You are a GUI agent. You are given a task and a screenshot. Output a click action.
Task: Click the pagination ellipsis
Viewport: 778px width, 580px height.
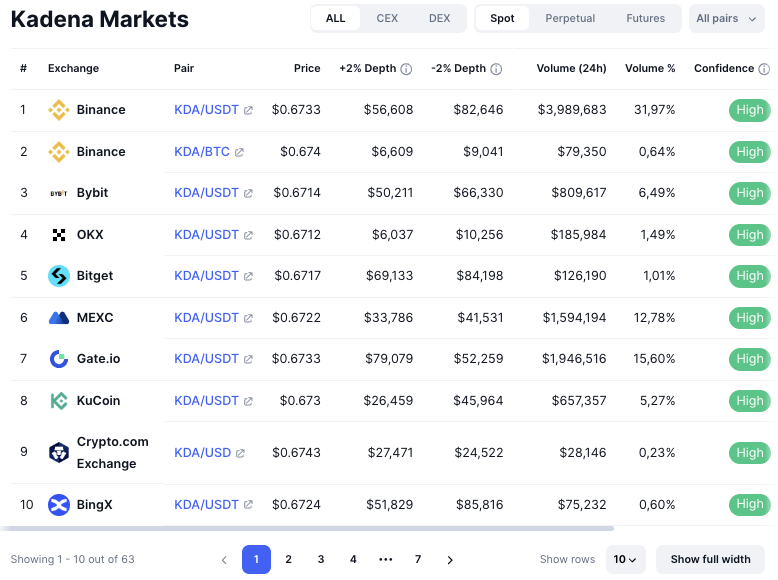tap(386, 559)
